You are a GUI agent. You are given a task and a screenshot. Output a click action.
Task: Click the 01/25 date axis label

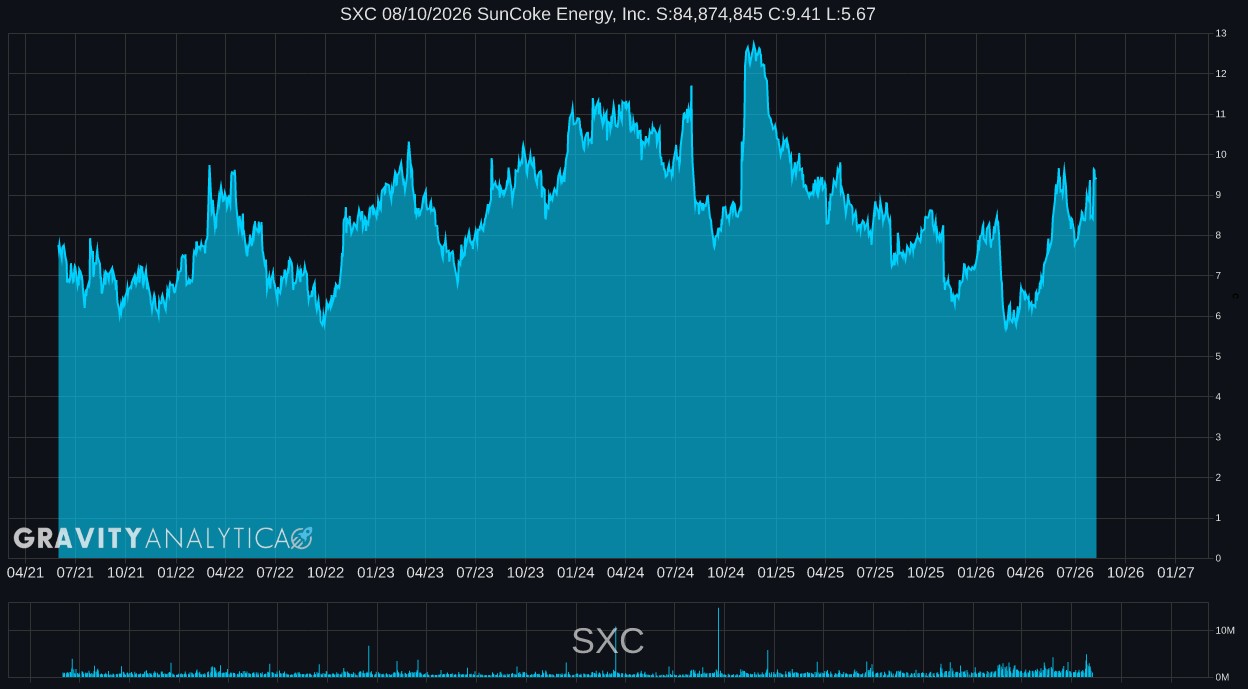click(775, 573)
